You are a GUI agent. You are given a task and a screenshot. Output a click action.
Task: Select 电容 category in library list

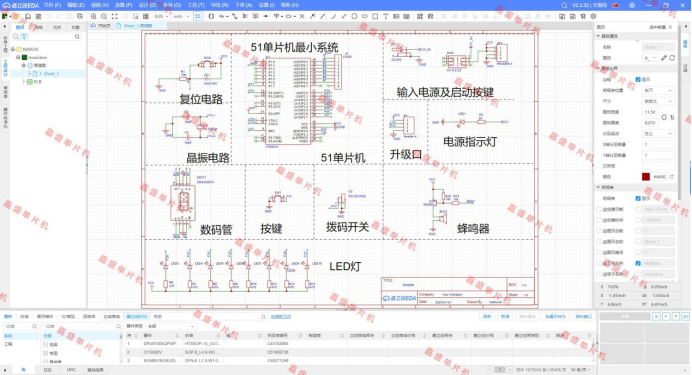[54, 345]
